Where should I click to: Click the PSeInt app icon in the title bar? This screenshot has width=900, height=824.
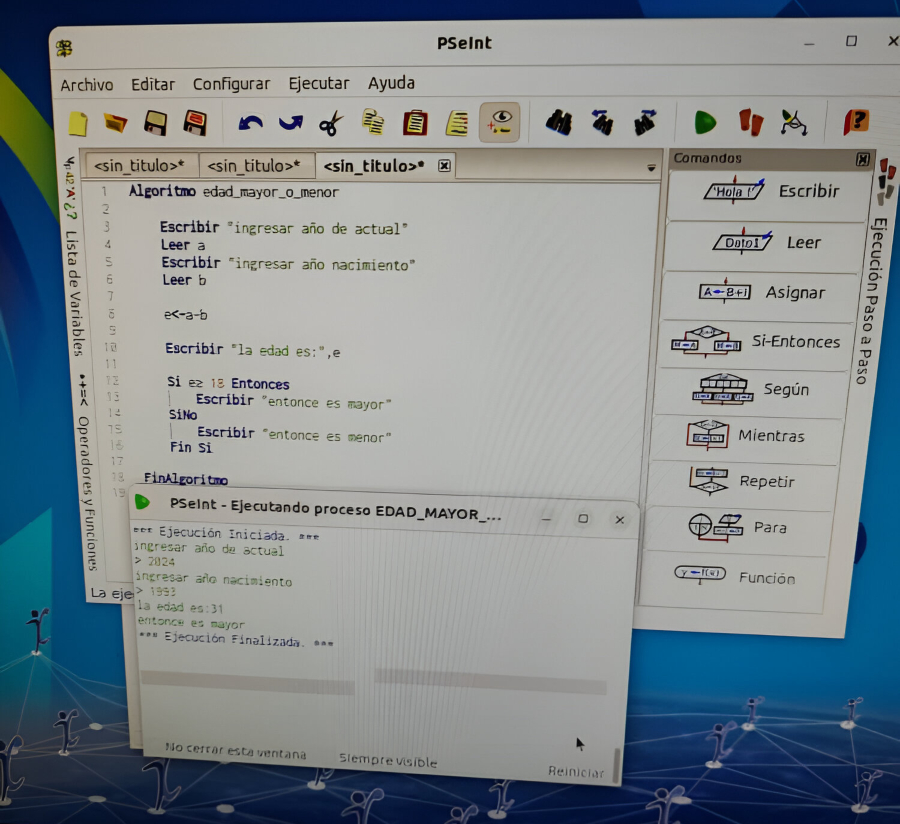[64, 48]
